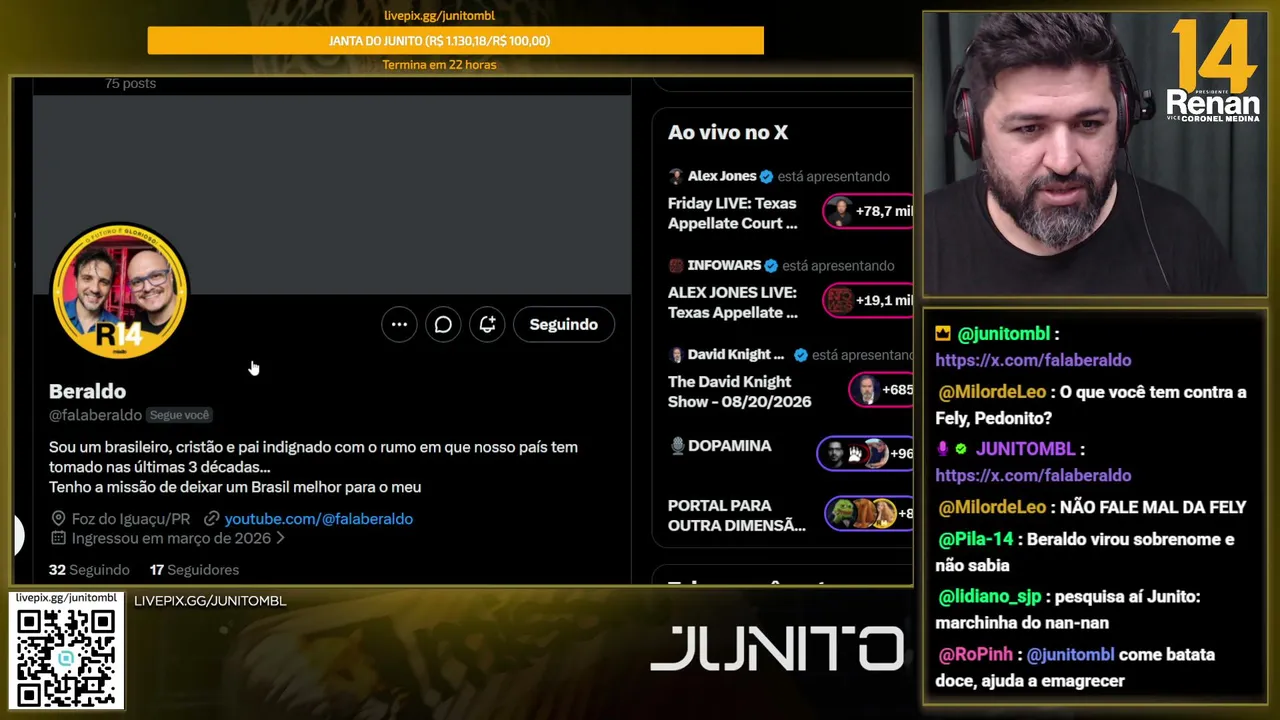Screen dimensions: 1280x720
Task: Open the x.com/falaberaldo link under purple JUNITOMBL
Action: tap(1034, 475)
